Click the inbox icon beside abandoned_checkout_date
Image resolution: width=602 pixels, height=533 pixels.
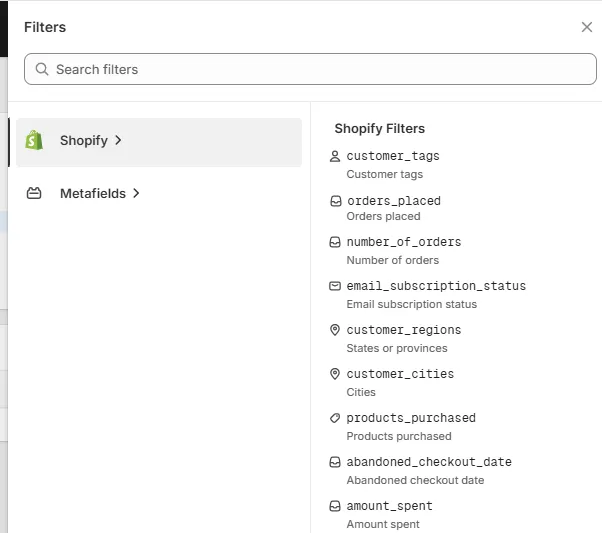335,462
